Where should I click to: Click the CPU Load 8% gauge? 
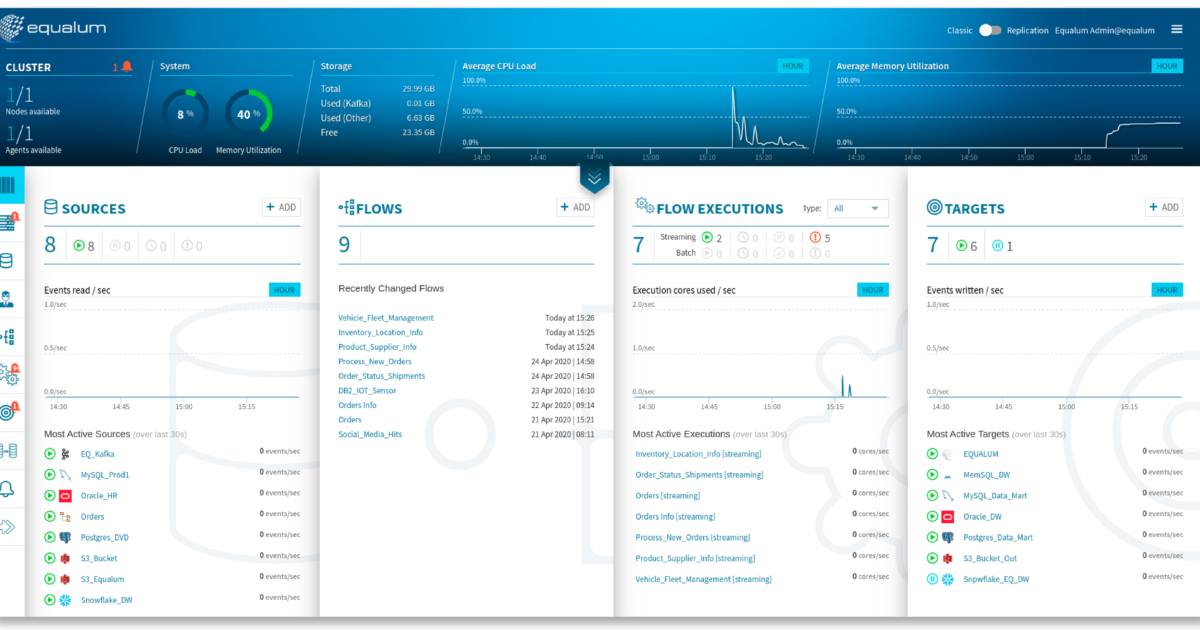[185, 114]
